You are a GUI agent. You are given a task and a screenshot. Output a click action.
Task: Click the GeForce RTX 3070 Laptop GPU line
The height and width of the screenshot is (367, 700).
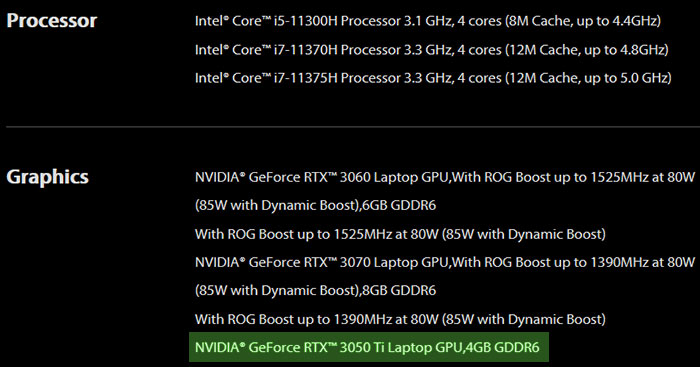[445, 263]
